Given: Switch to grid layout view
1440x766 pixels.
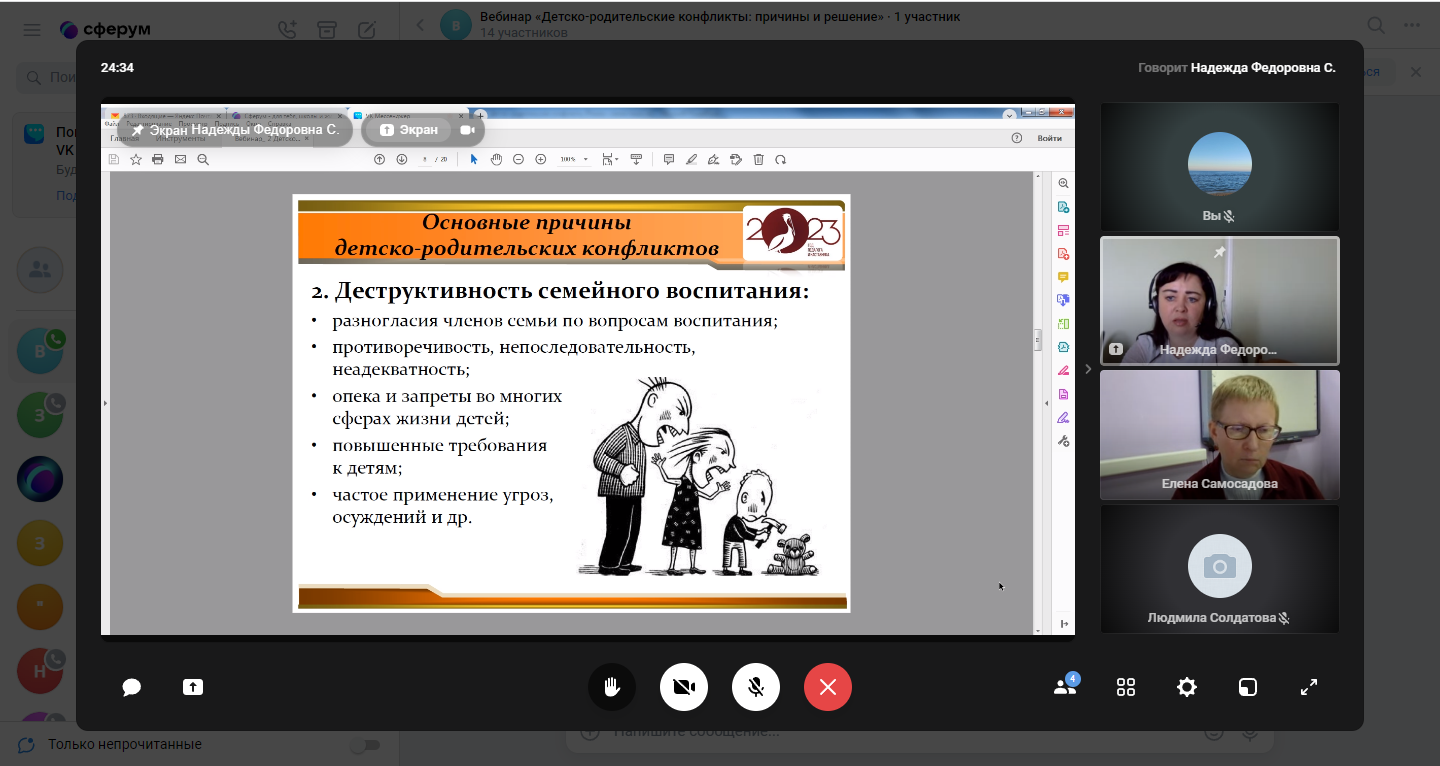Looking at the screenshot, I should pos(1126,687).
